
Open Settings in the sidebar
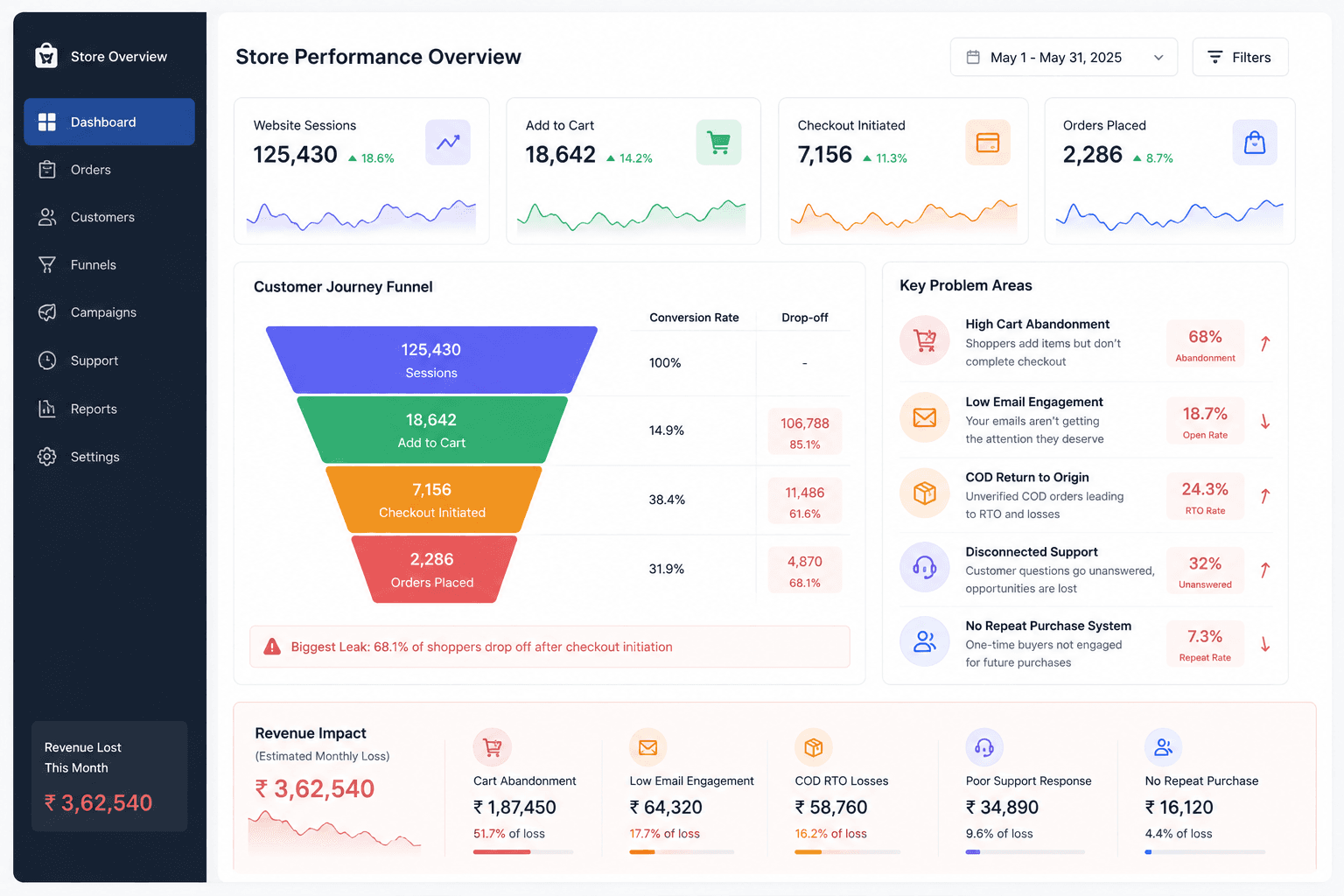pos(109,457)
